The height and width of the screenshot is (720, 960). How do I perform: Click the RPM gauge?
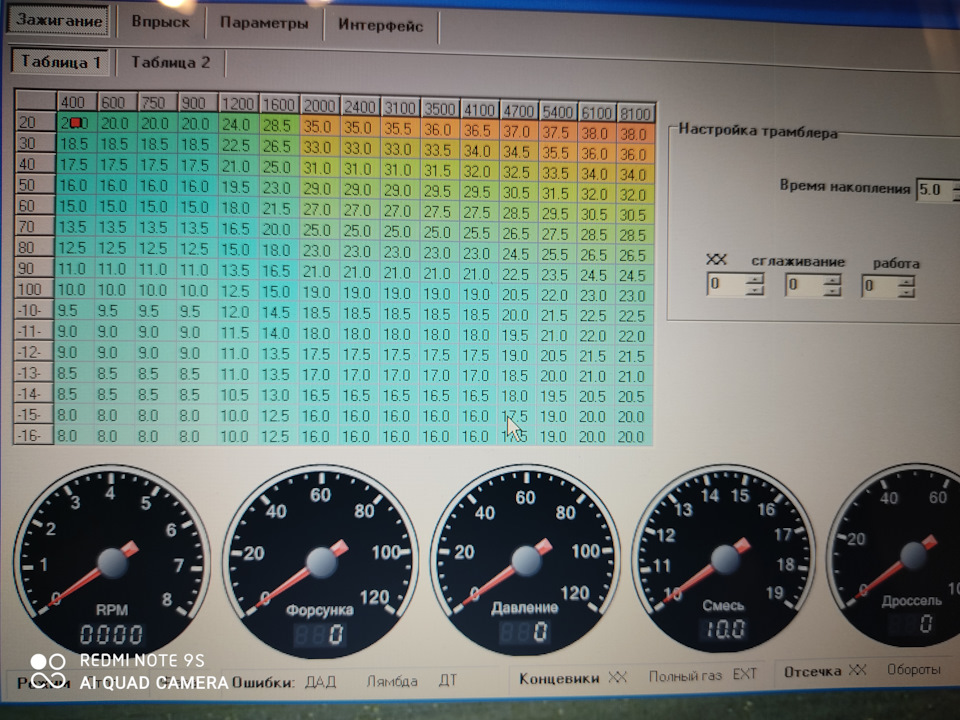tap(111, 562)
